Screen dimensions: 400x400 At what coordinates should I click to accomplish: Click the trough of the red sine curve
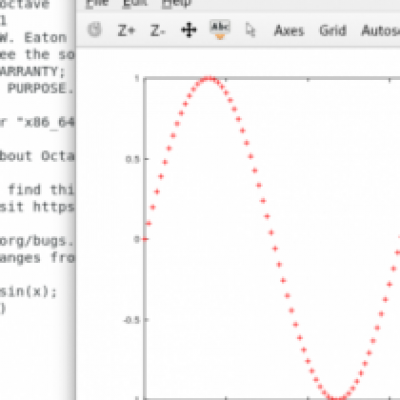(337, 397)
